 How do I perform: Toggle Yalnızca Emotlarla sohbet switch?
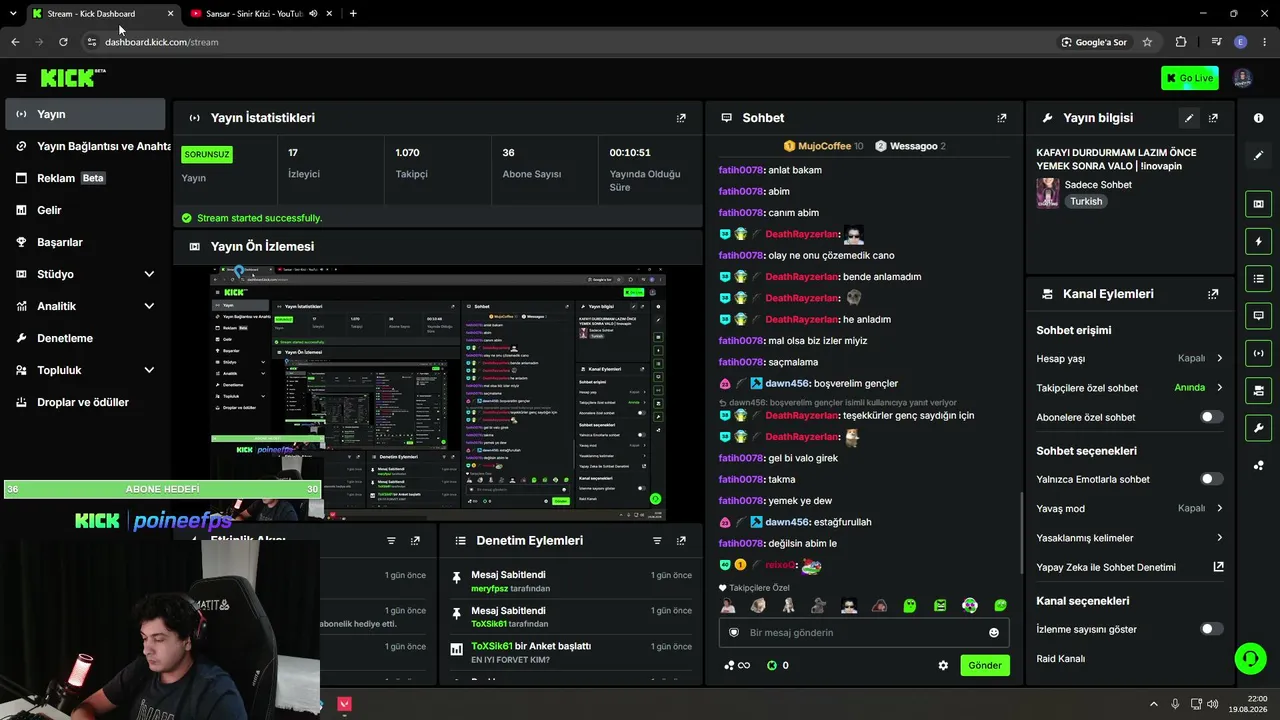[x=1211, y=479]
